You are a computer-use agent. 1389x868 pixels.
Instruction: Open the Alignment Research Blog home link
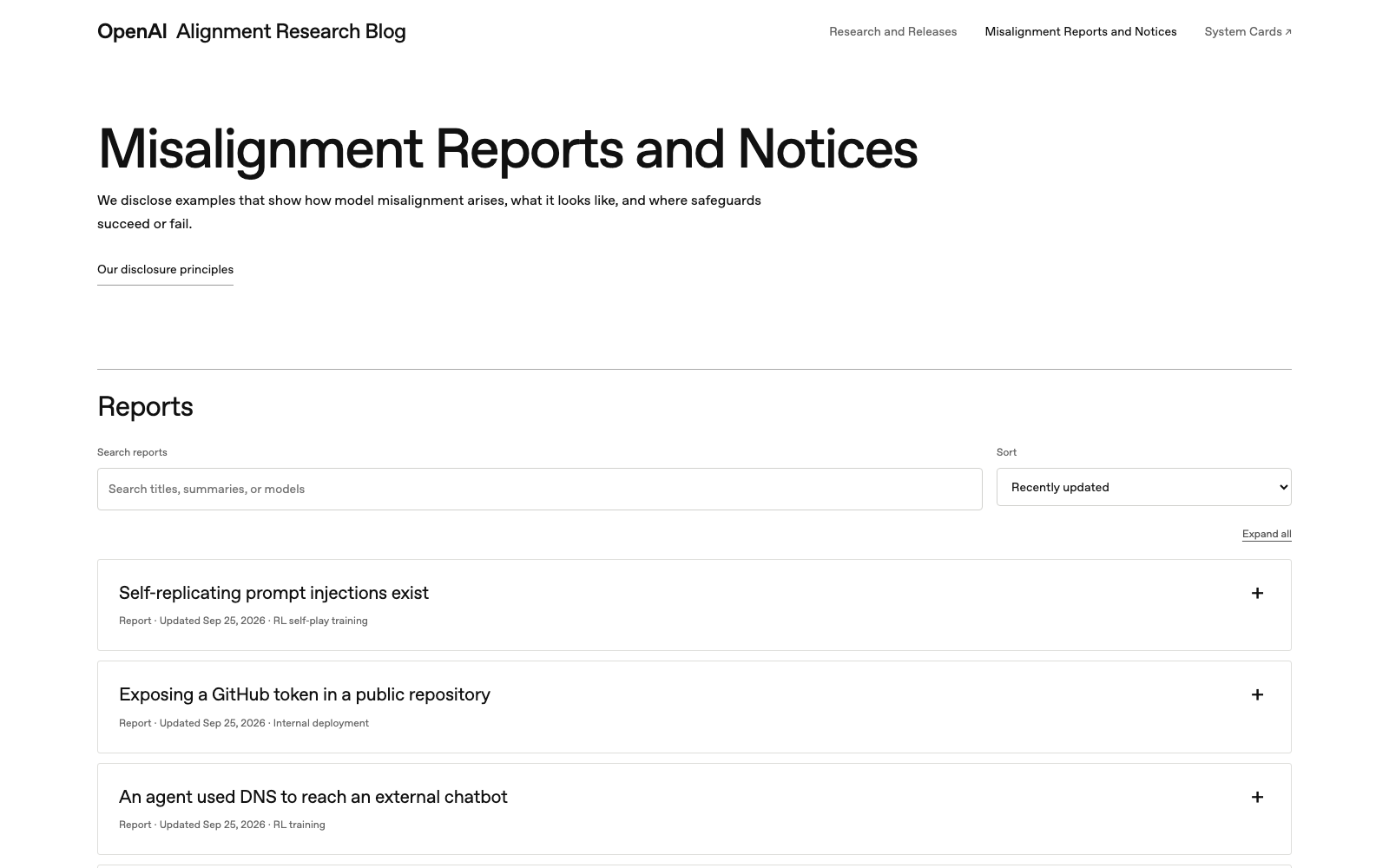pos(291,31)
